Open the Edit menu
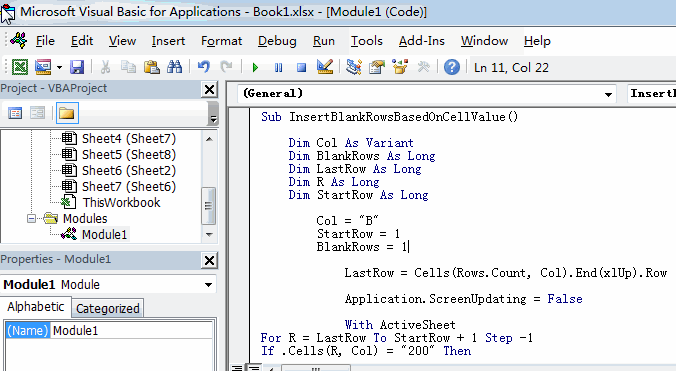This screenshot has width=676, height=371. point(82,41)
